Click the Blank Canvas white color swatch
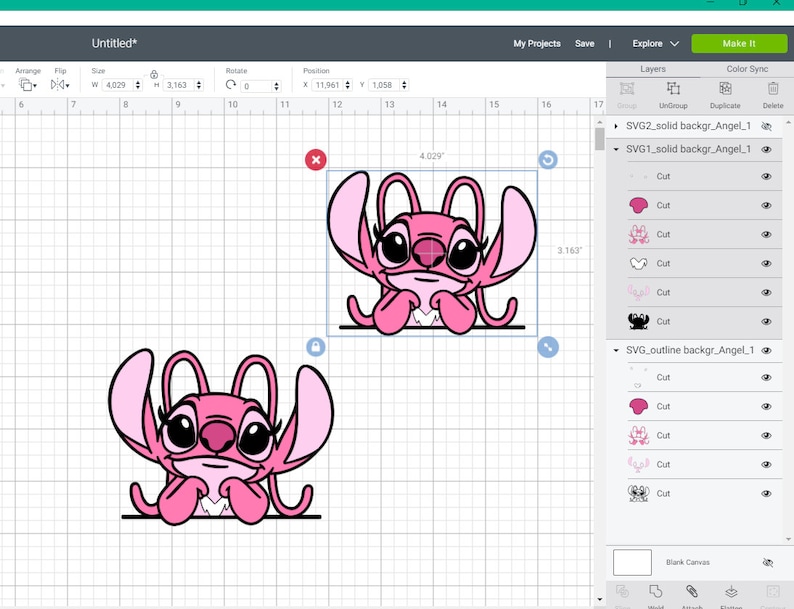 tap(632, 562)
